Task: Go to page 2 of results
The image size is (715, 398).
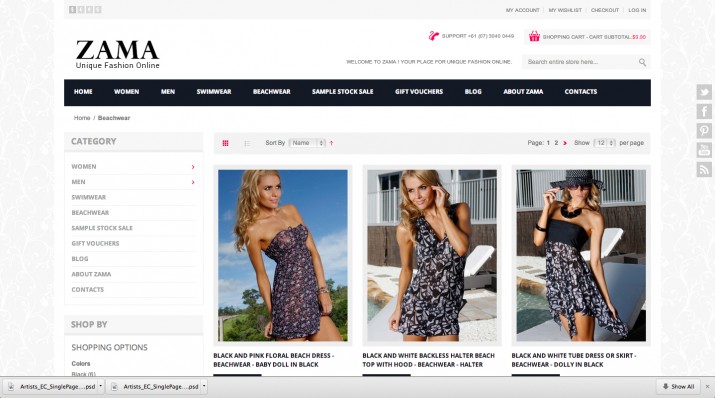Action: pos(556,143)
